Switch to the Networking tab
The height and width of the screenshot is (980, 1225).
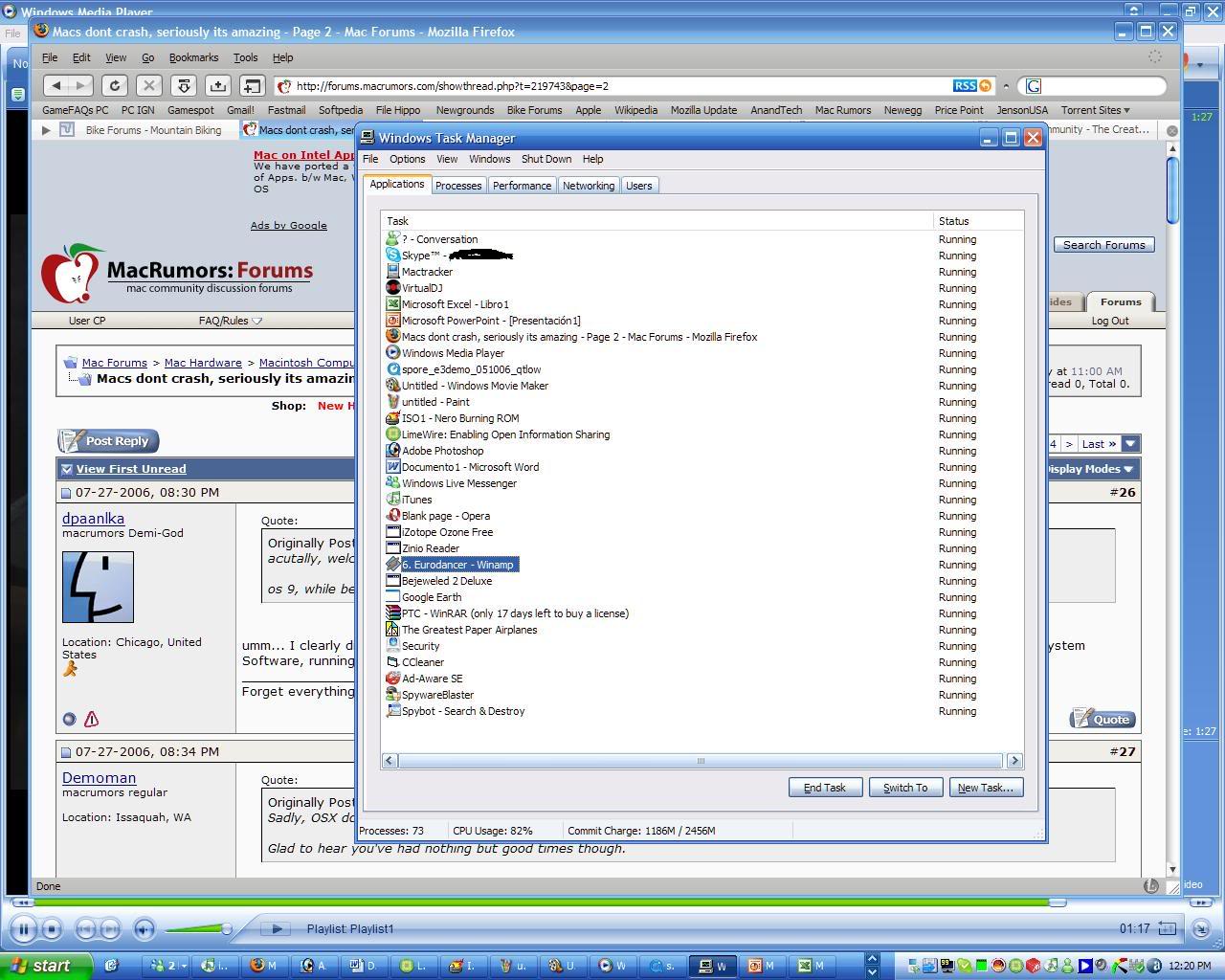(589, 186)
